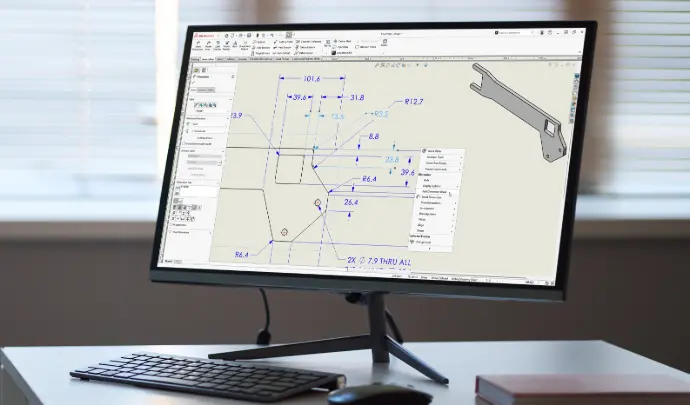The image size is (690, 405).
Task: Click the Configurations button in Dimension panel
Action: pos(205,137)
